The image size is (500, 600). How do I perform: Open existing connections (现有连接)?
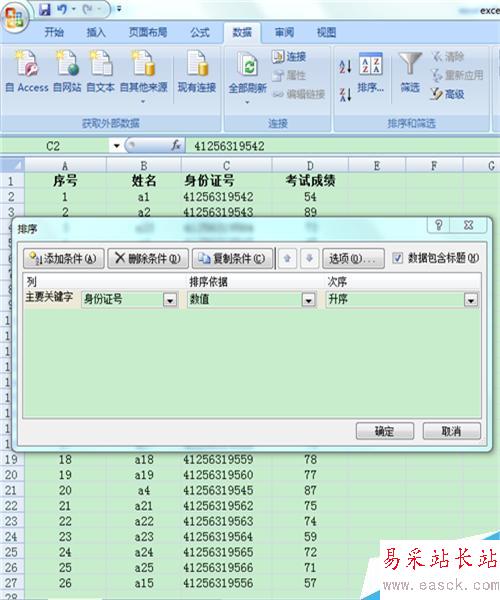click(197, 72)
